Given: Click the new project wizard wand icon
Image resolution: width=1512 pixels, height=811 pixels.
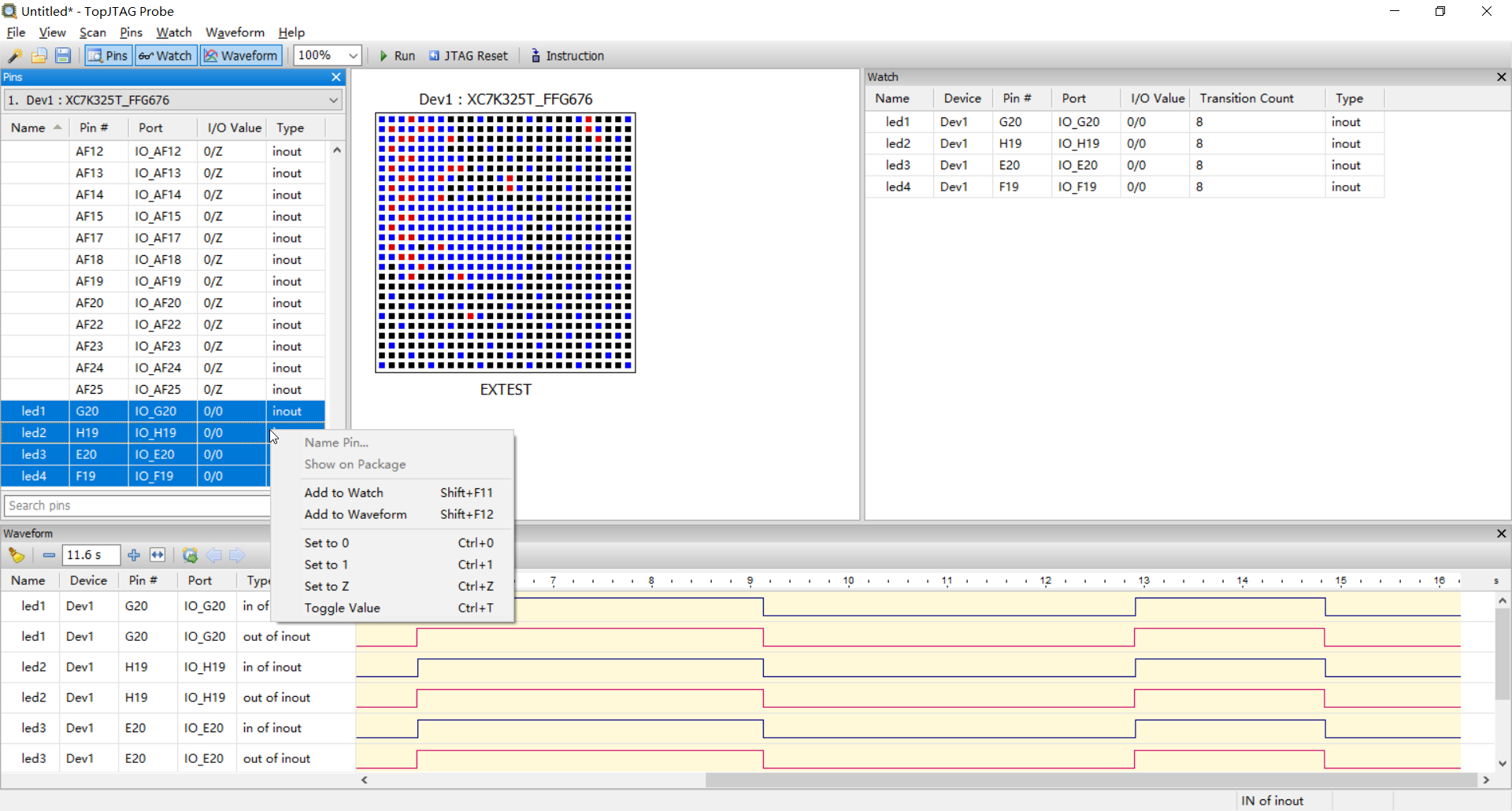Looking at the screenshot, I should (15, 56).
